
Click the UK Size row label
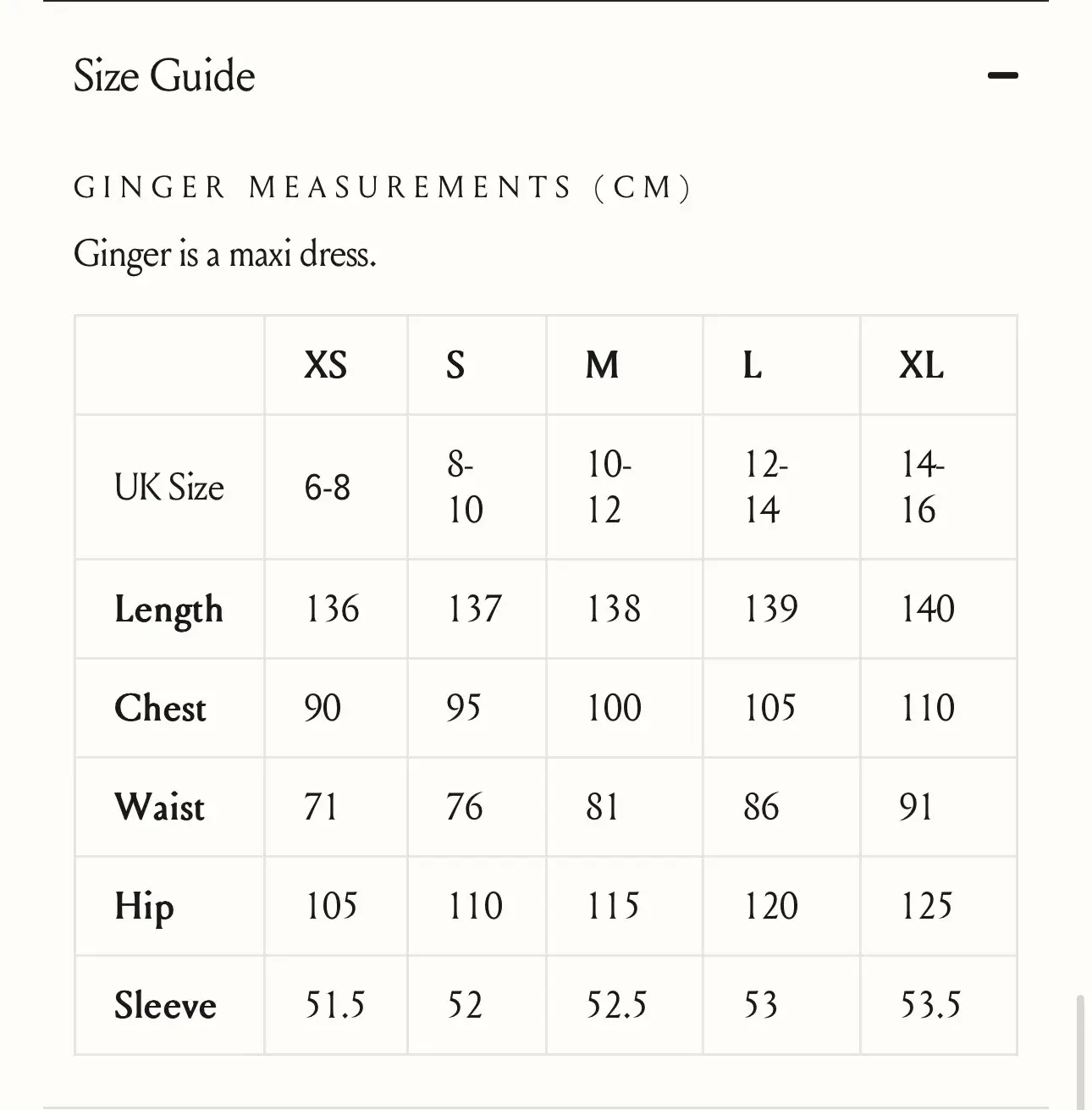[x=169, y=488]
